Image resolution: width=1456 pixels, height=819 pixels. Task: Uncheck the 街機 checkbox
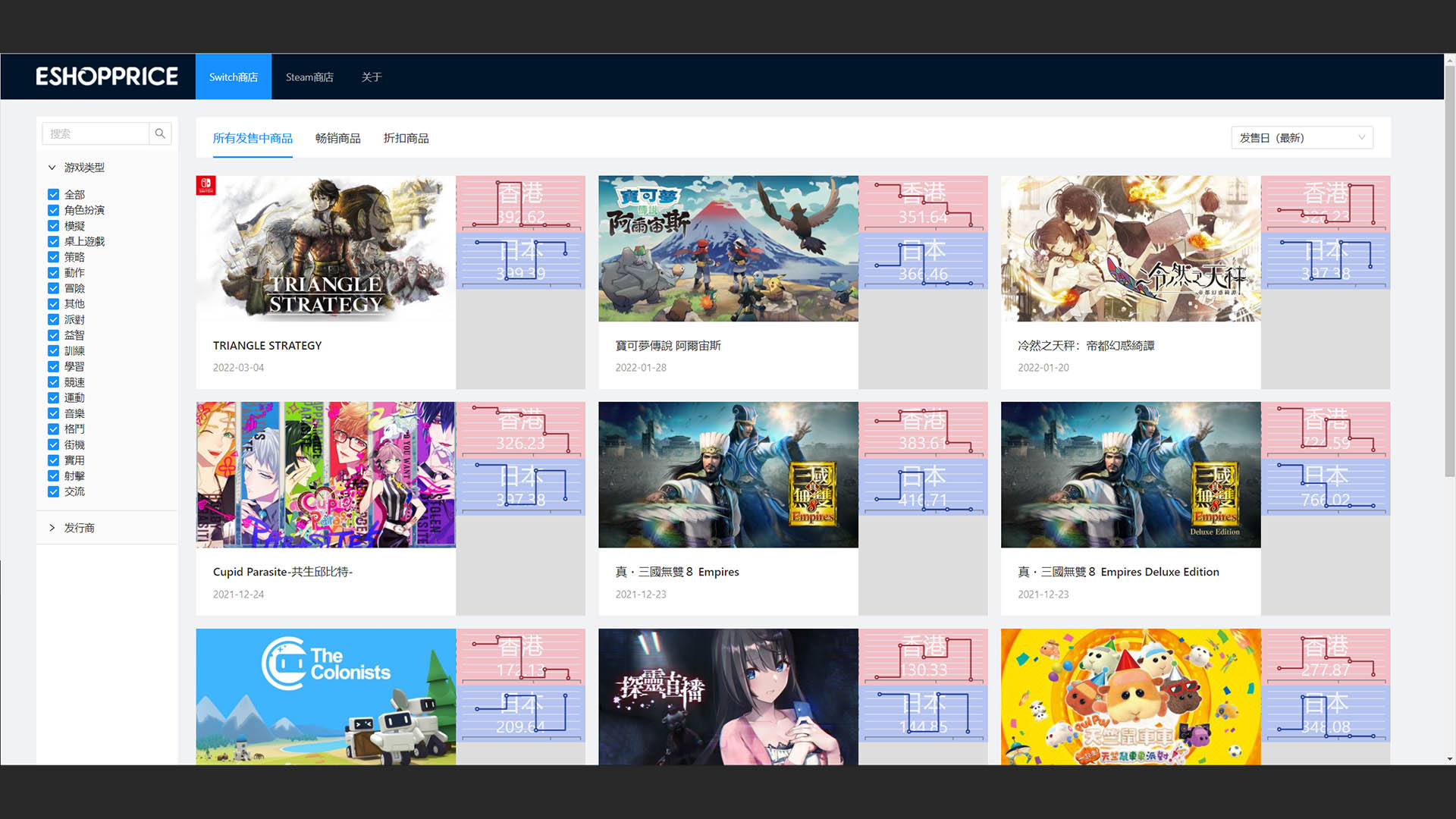(53, 444)
